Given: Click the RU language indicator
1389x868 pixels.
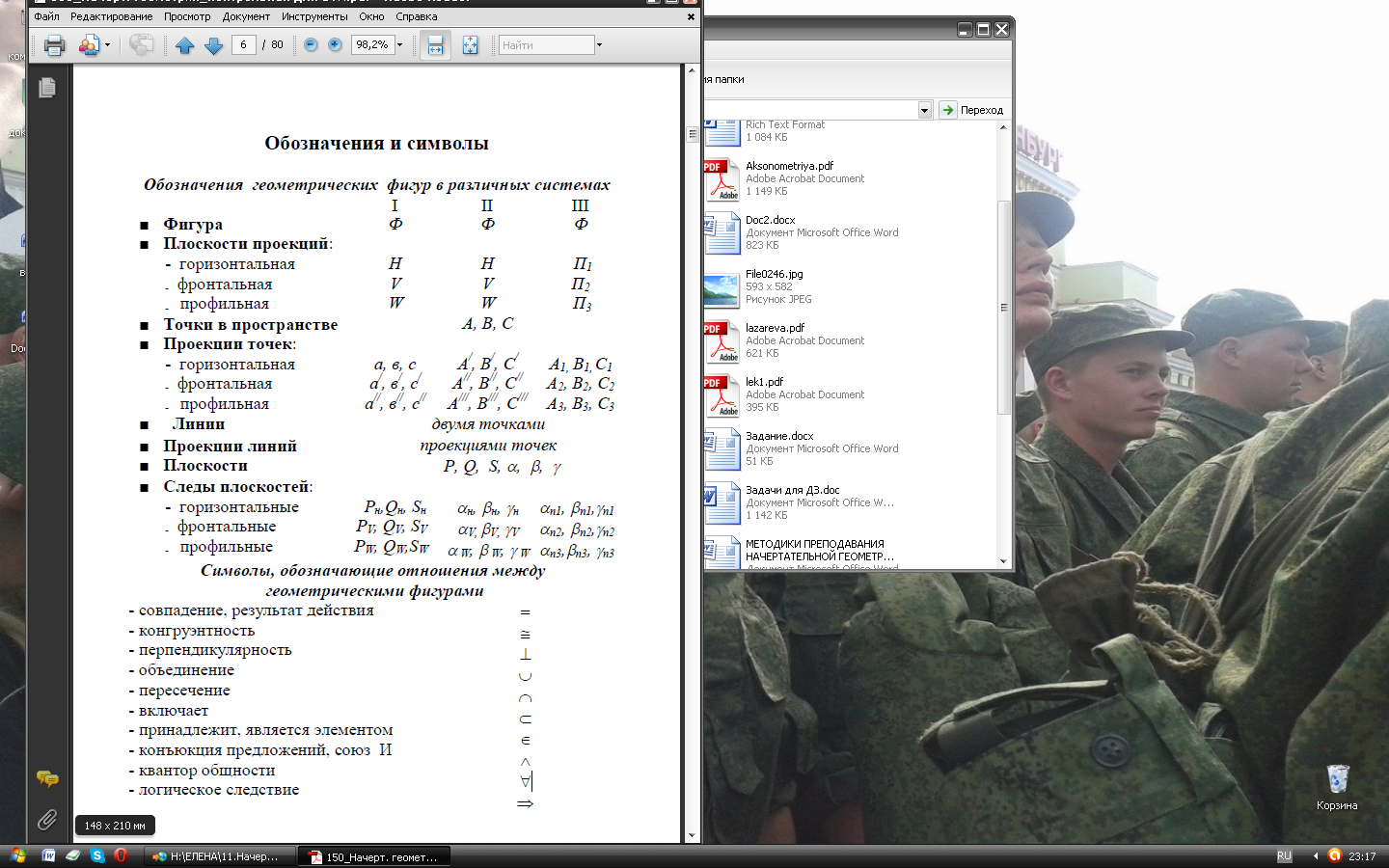Looking at the screenshot, I should [1284, 855].
